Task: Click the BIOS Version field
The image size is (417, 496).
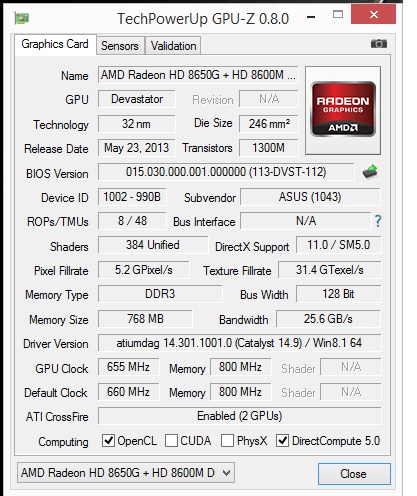Action: [226, 172]
